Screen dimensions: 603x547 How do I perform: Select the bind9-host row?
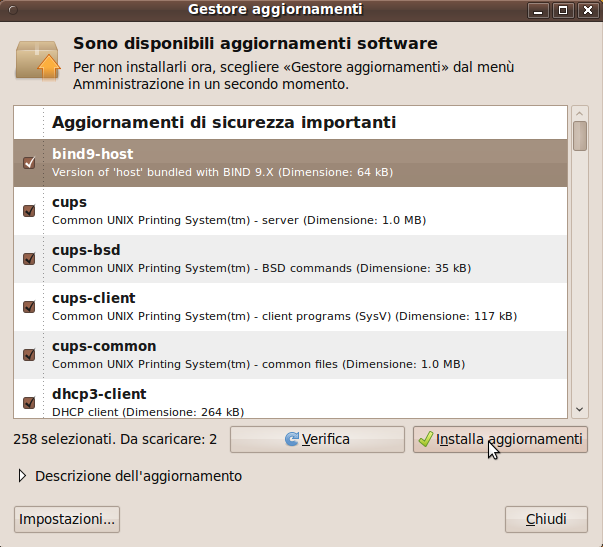pyautogui.click(x=290, y=163)
